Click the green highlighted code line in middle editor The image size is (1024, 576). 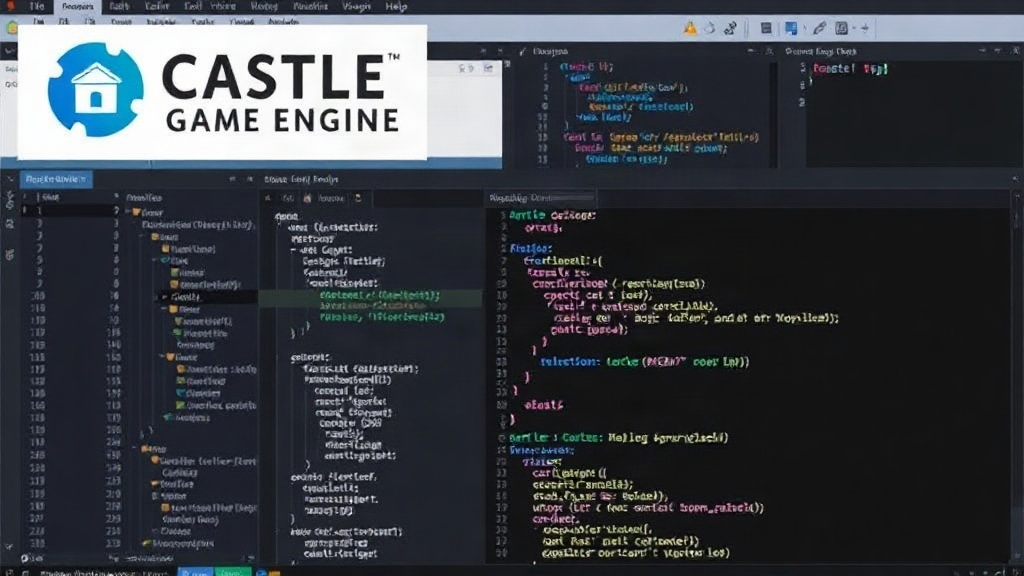371,298
